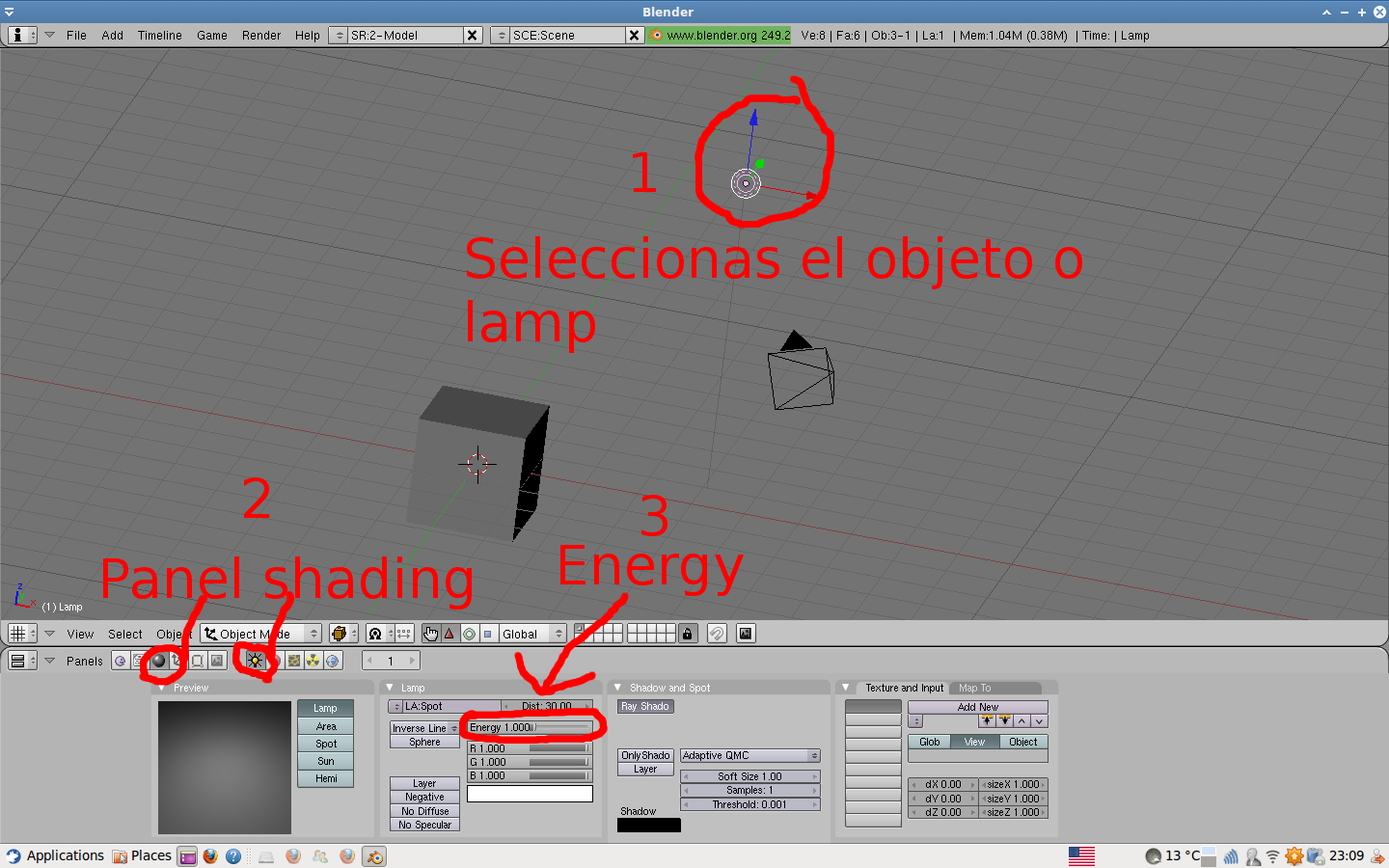The width and height of the screenshot is (1389, 868).
Task: Open the Inverse Line falloff dropdown
Action: pyautogui.click(x=424, y=728)
